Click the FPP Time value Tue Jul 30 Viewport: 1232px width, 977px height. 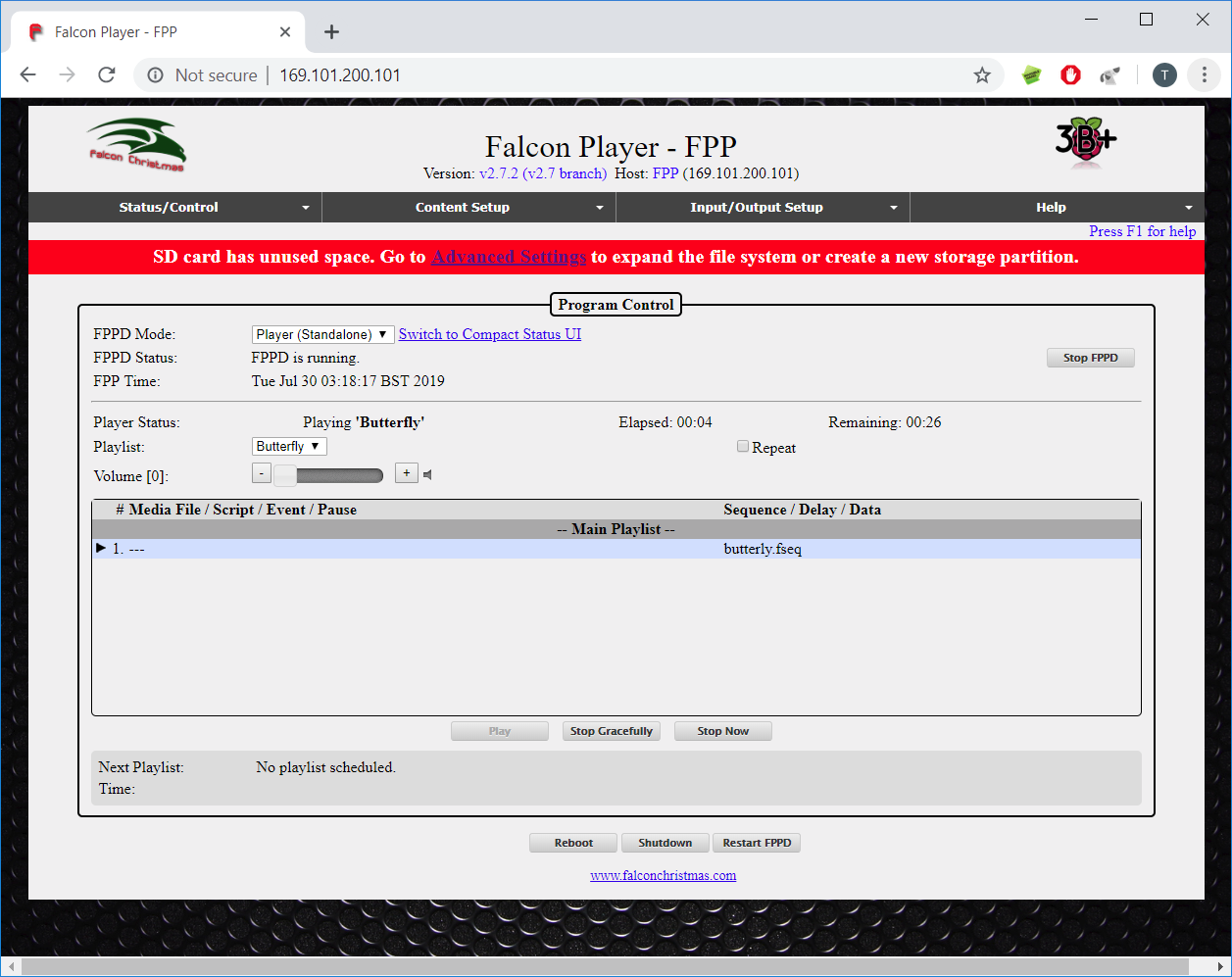[348, 381]
